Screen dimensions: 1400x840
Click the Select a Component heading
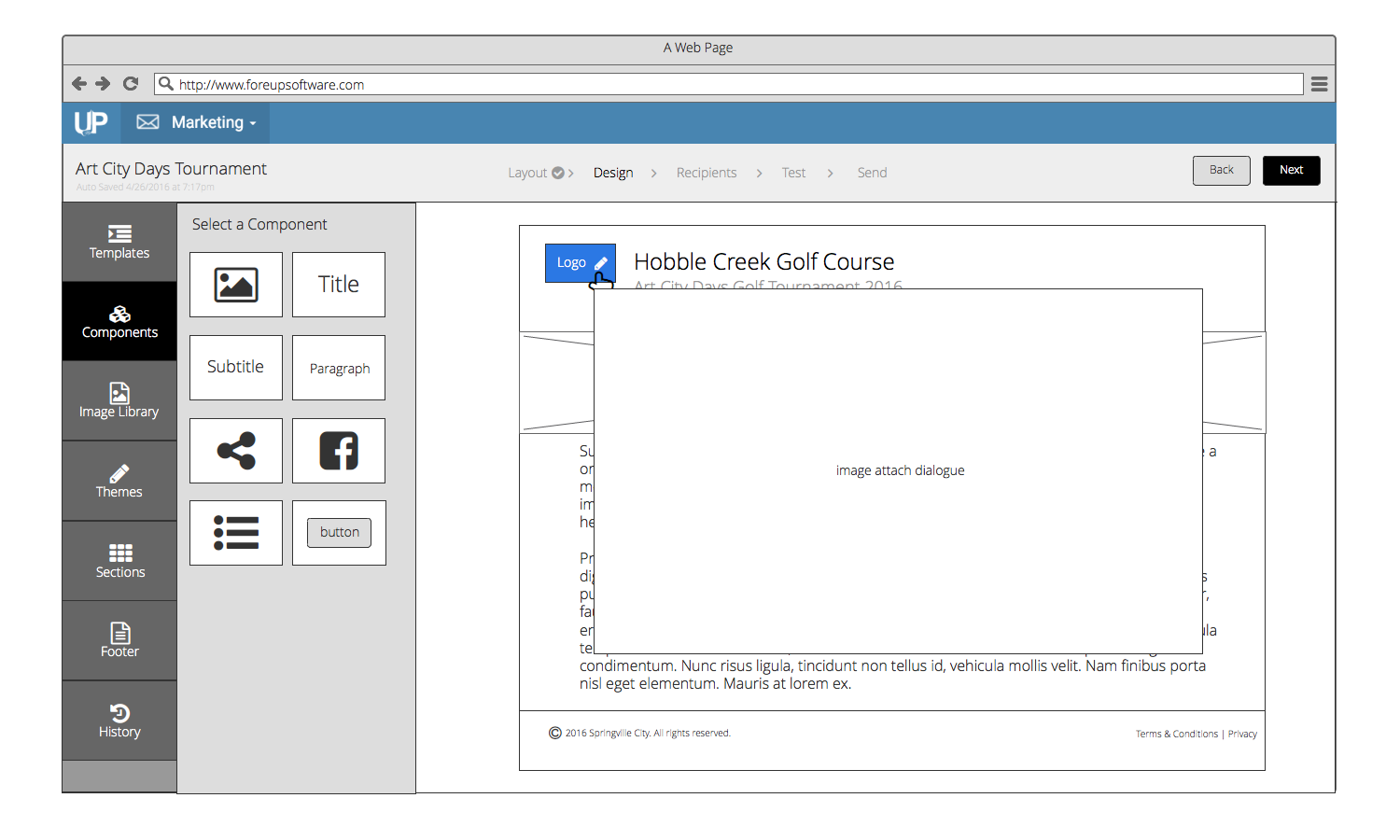tap(259, 224)
